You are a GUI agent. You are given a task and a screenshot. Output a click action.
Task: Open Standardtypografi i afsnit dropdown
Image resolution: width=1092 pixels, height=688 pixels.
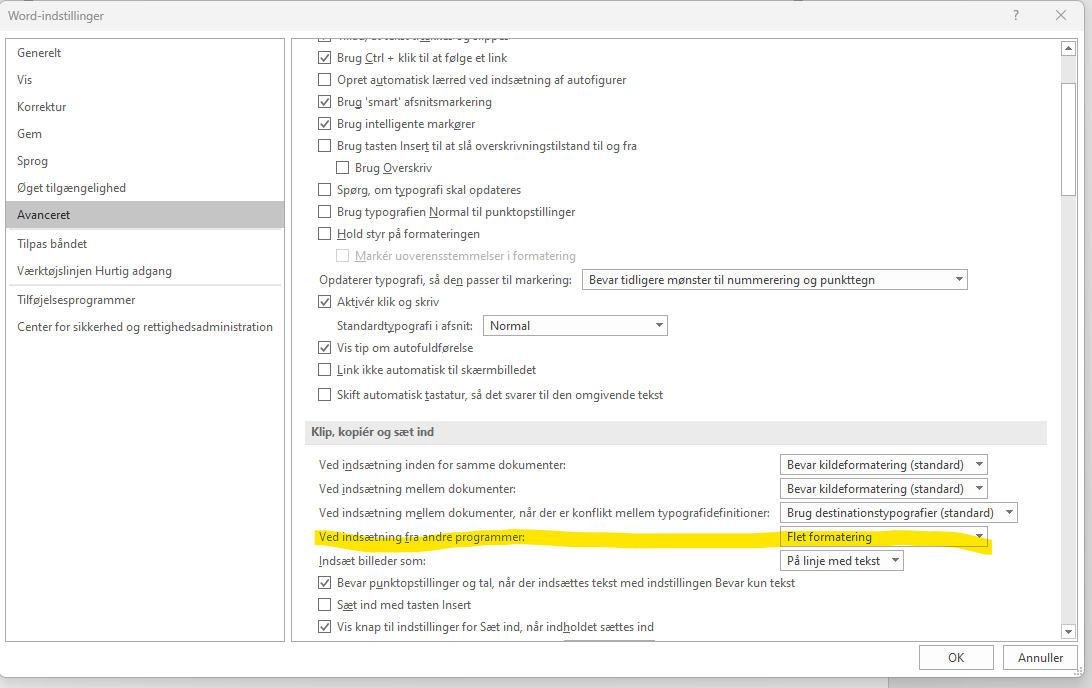[x=575, y=326]
